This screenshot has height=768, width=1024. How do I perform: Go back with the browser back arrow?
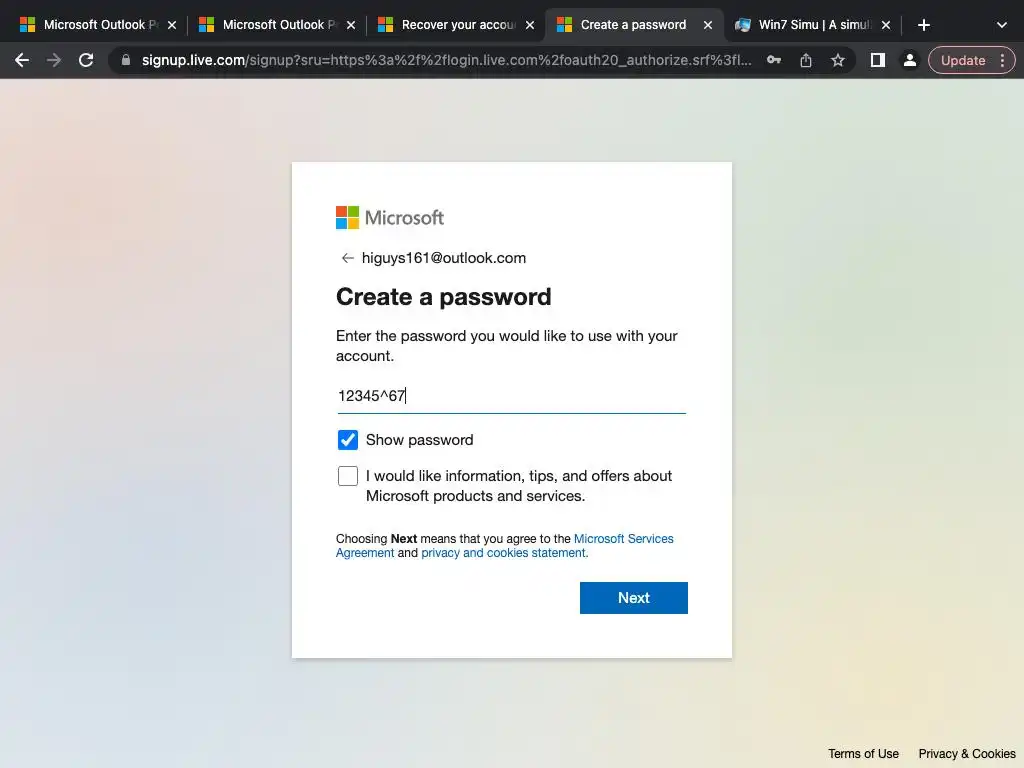click(x=22, y=60)
